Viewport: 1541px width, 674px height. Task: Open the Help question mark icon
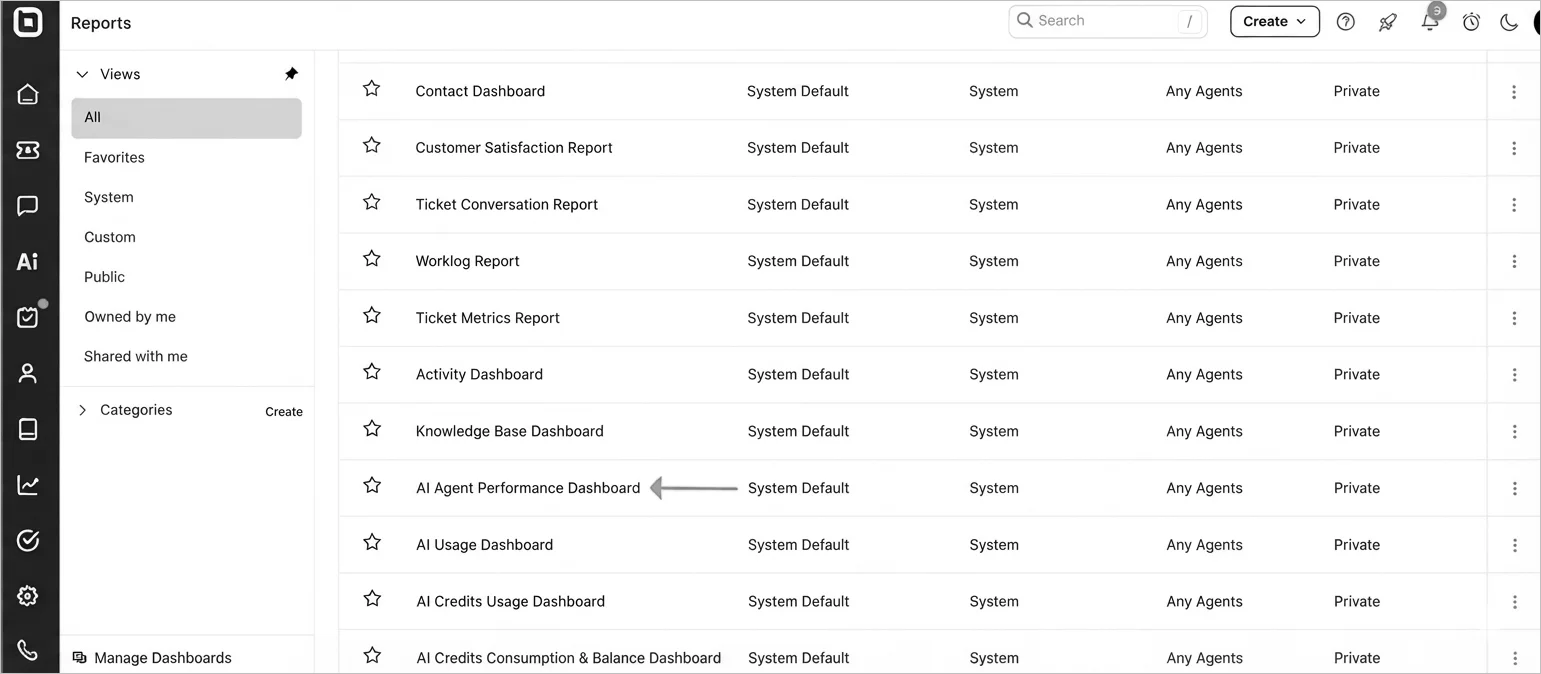click(1346, 22)
